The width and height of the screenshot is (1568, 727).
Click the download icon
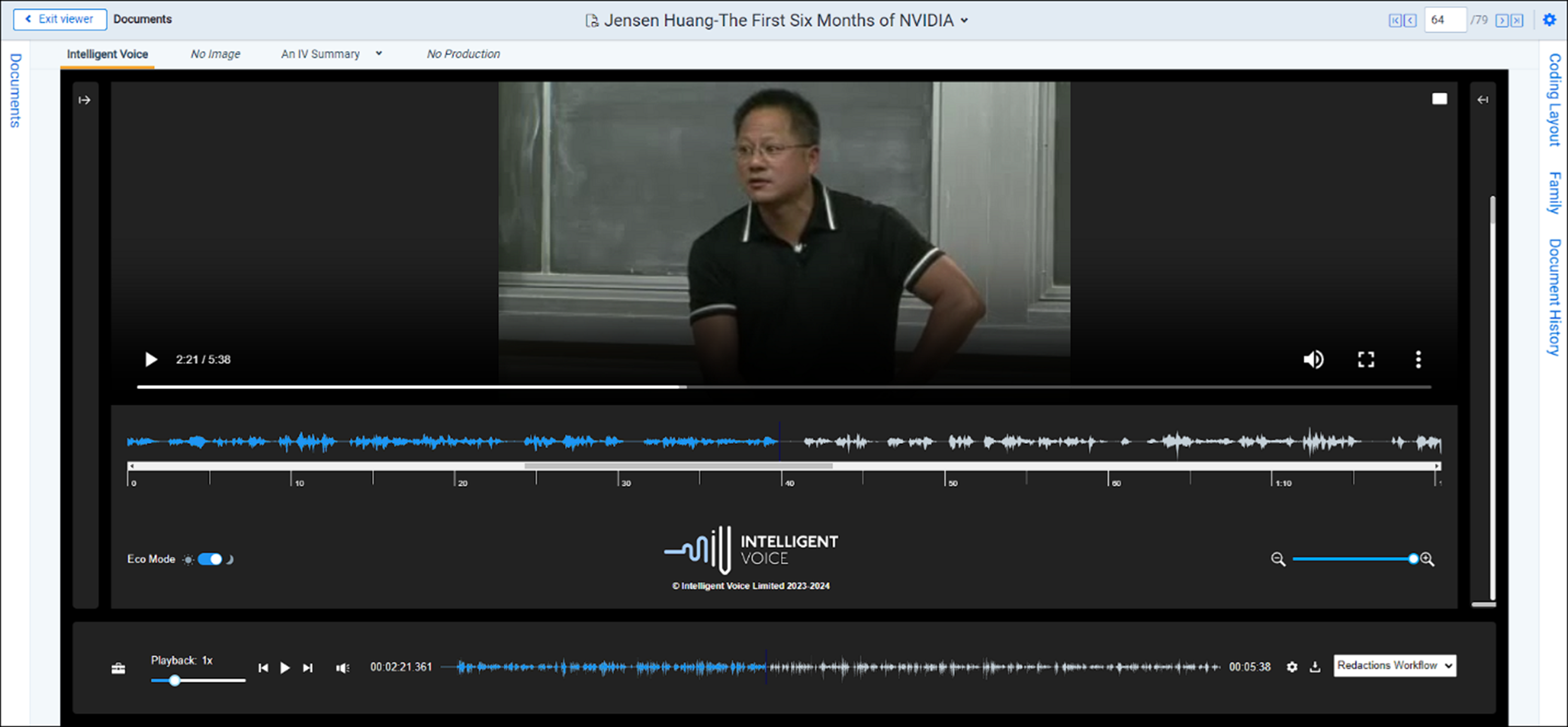[1315, 667]
